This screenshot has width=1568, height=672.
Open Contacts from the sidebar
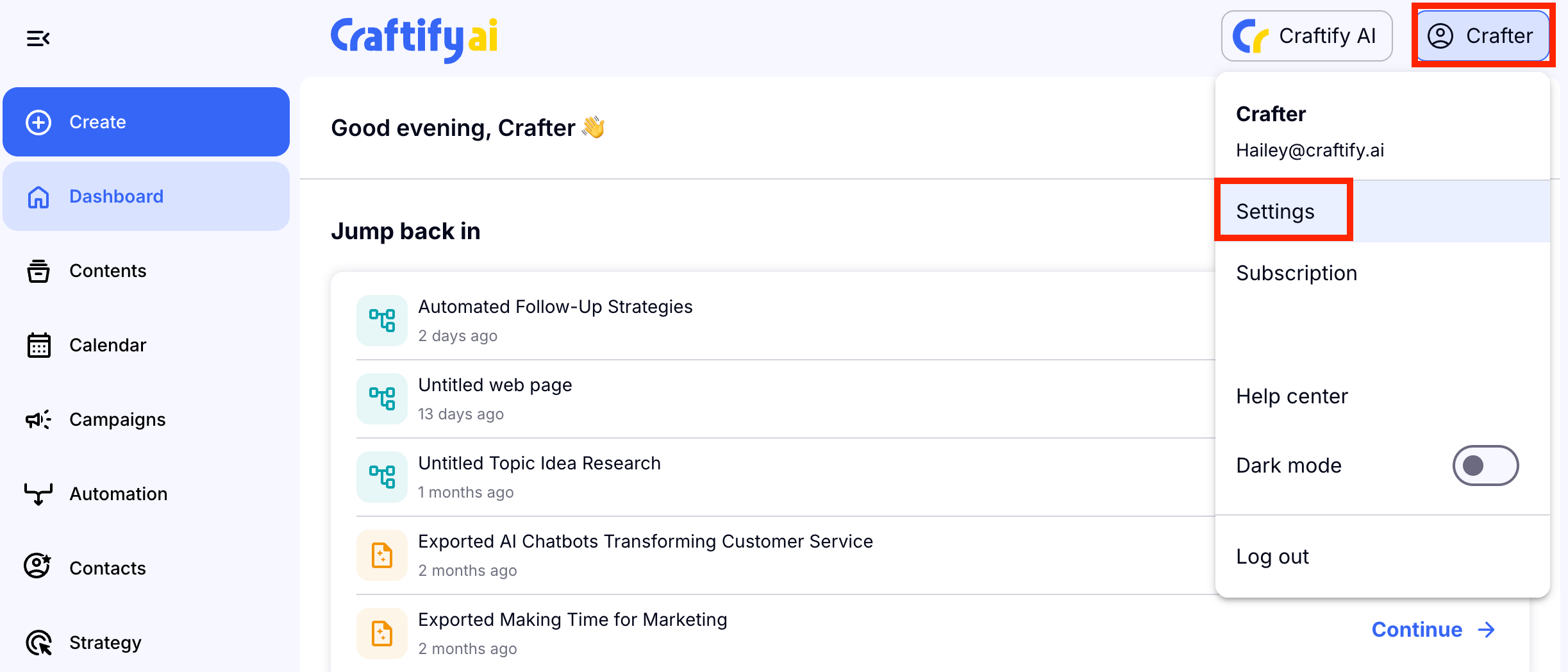click(x=107, y=568)
